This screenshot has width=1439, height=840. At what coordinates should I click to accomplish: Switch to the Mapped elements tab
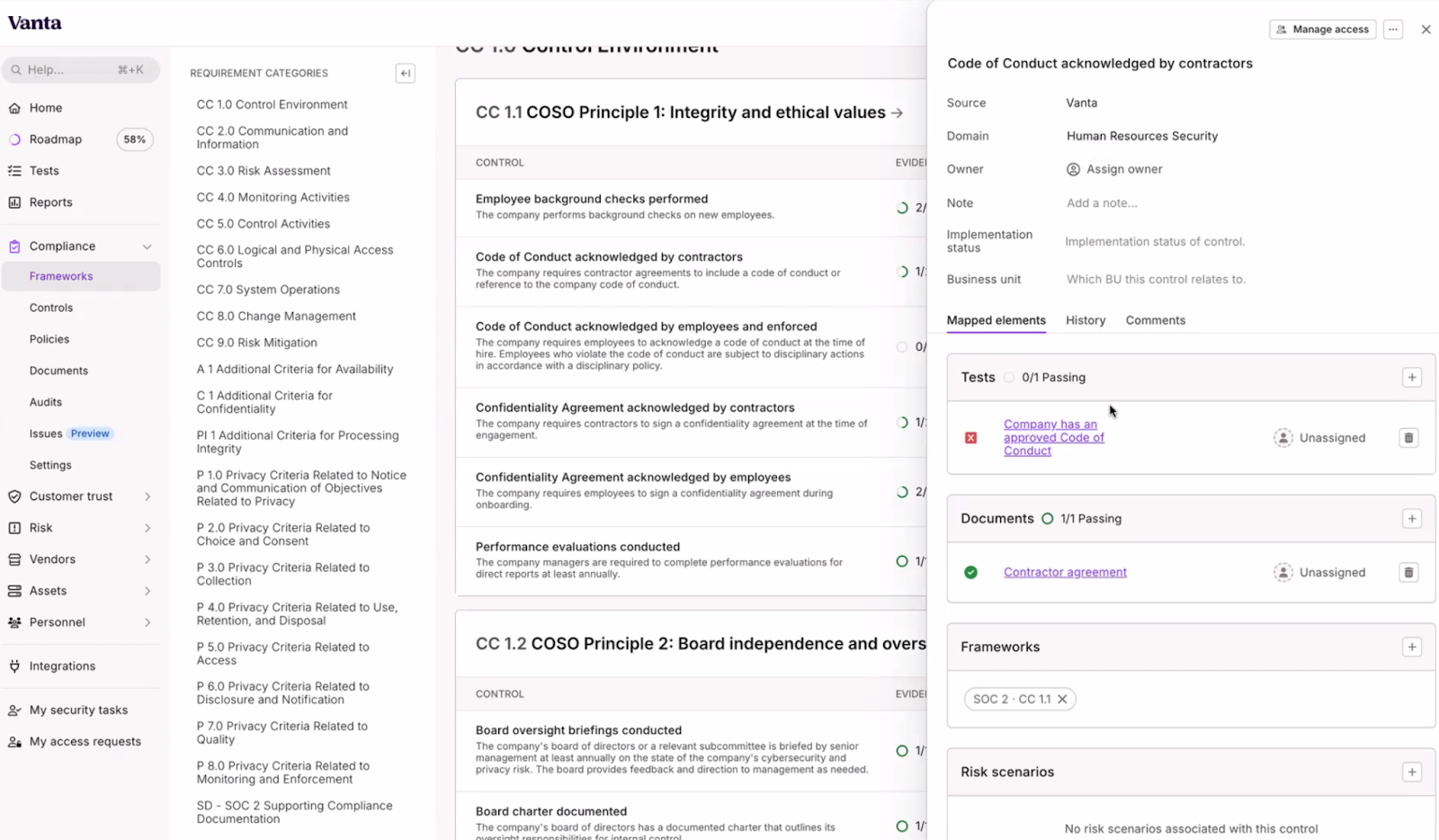click(x=997, y=321)
